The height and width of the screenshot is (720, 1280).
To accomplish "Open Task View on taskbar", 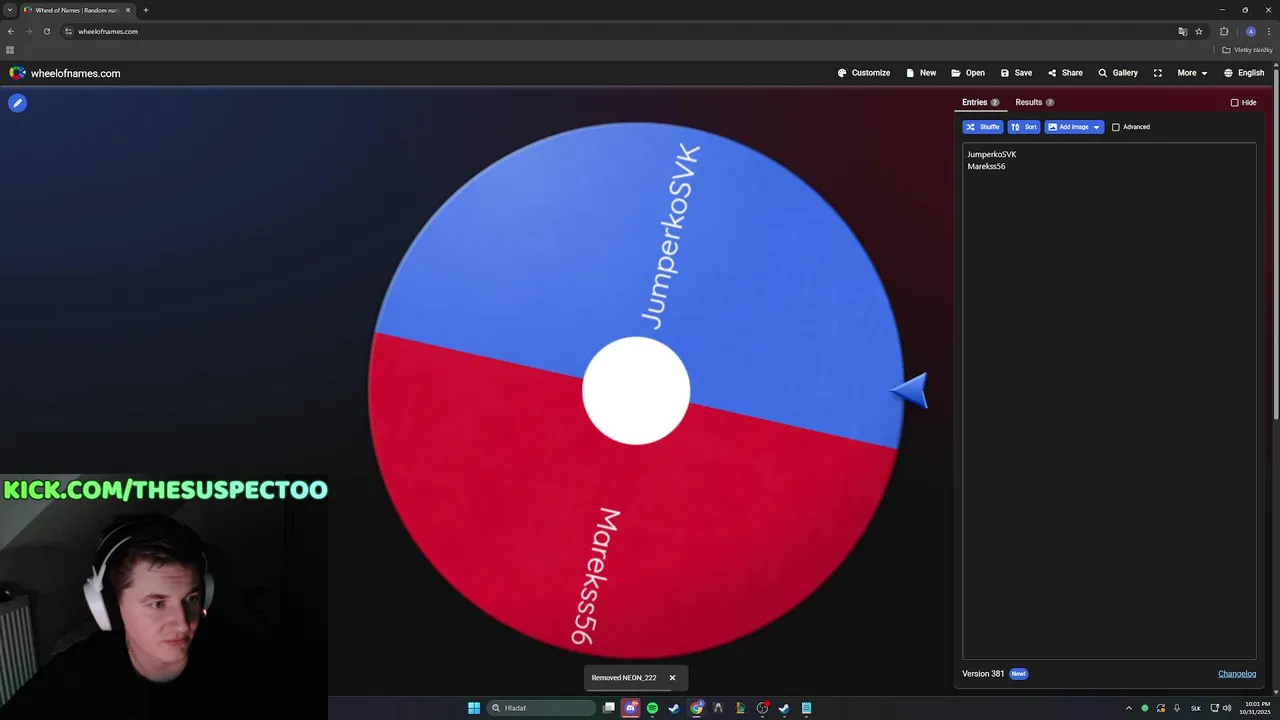I will pyautogui.click(x=609, y=708).
